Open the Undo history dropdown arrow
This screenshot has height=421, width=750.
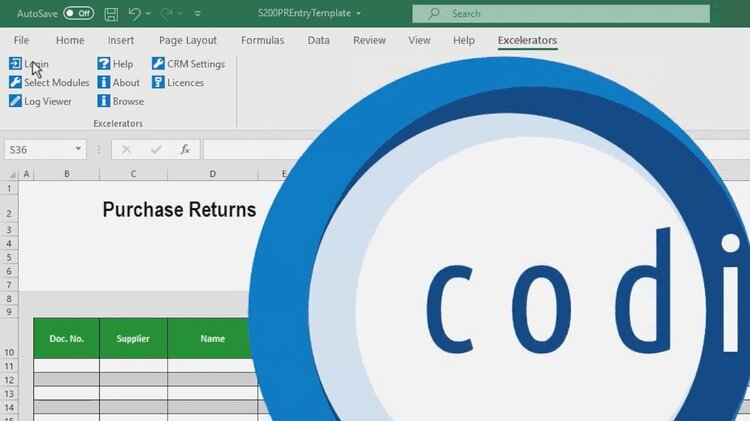click(148, 13)
